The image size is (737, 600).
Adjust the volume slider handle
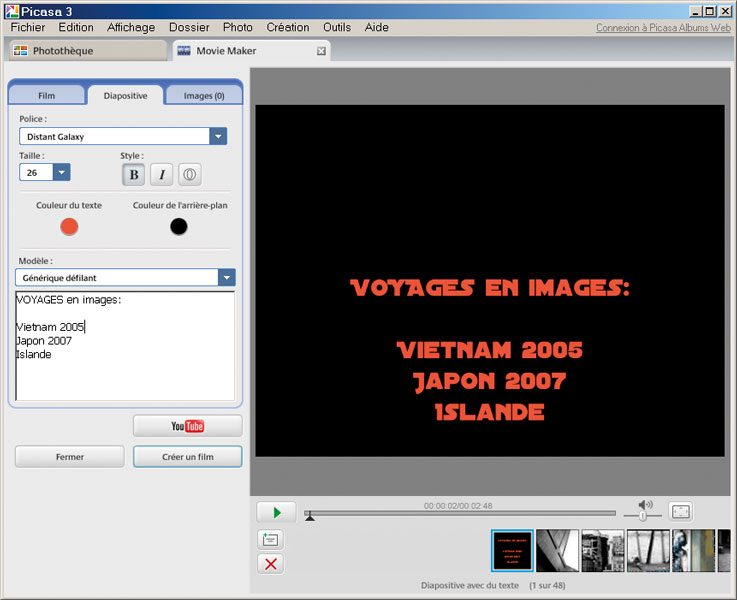tap(643, 516)
